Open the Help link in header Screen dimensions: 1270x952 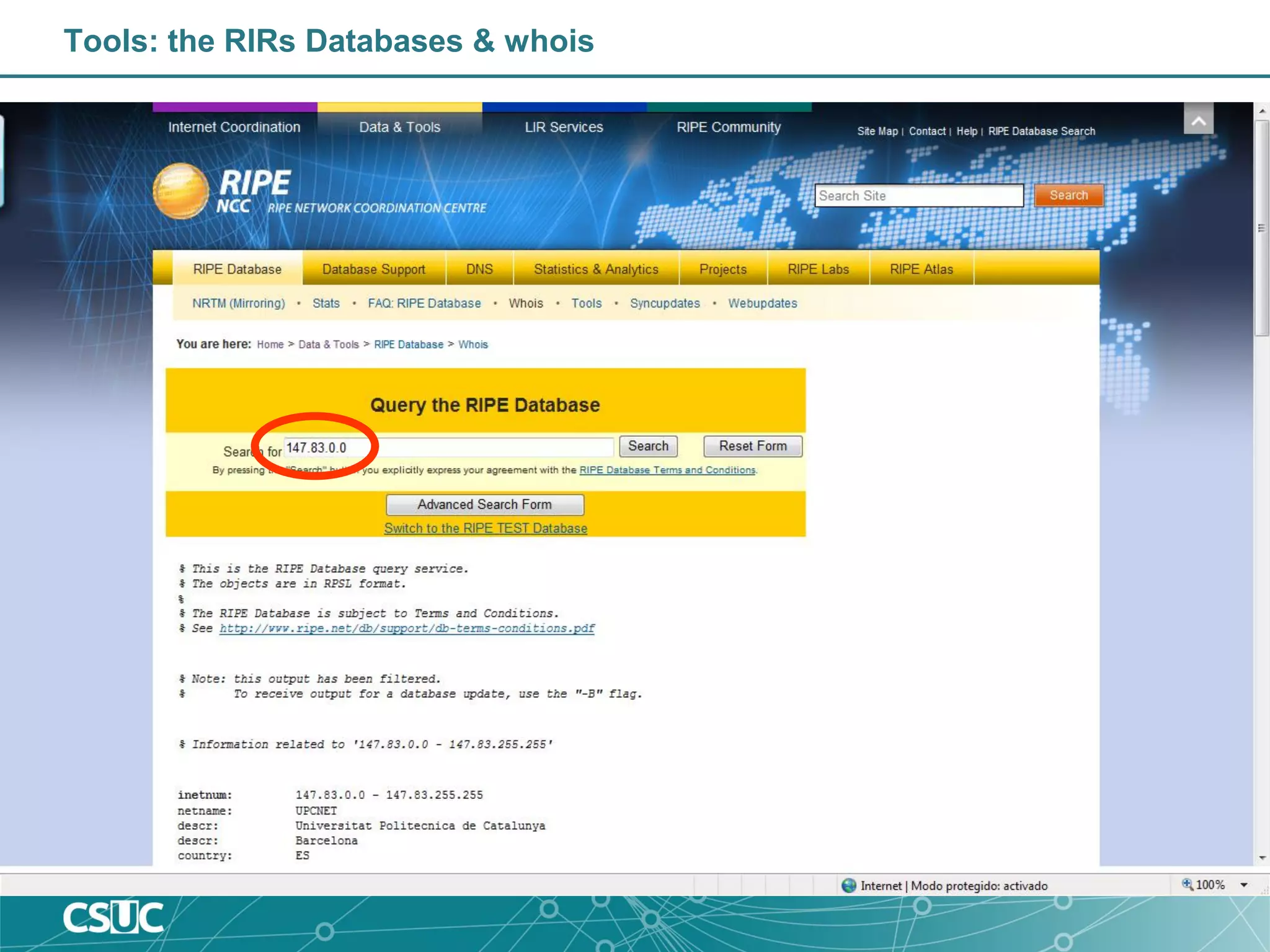pyautogui.click(x=967, y=131)
